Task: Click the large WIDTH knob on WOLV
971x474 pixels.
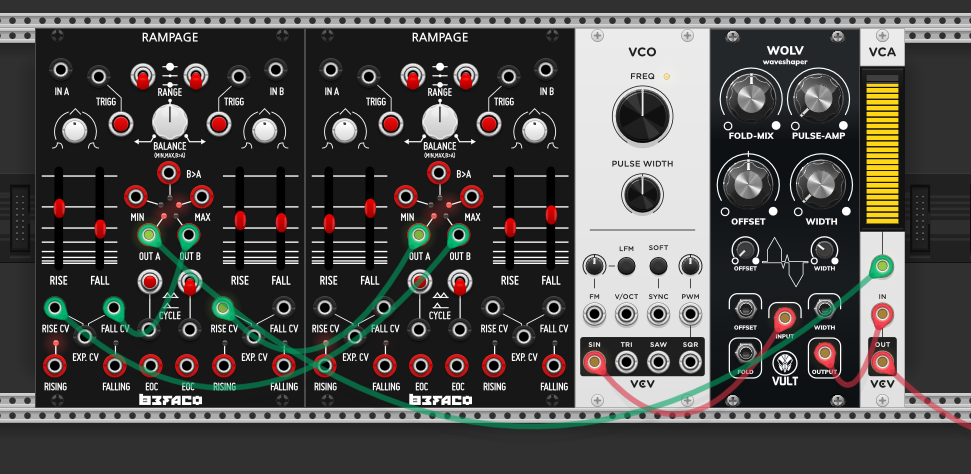Action: [821, 183]
